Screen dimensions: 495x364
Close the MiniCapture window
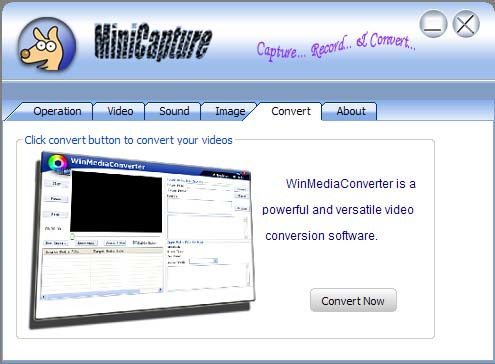coord(466,24)
